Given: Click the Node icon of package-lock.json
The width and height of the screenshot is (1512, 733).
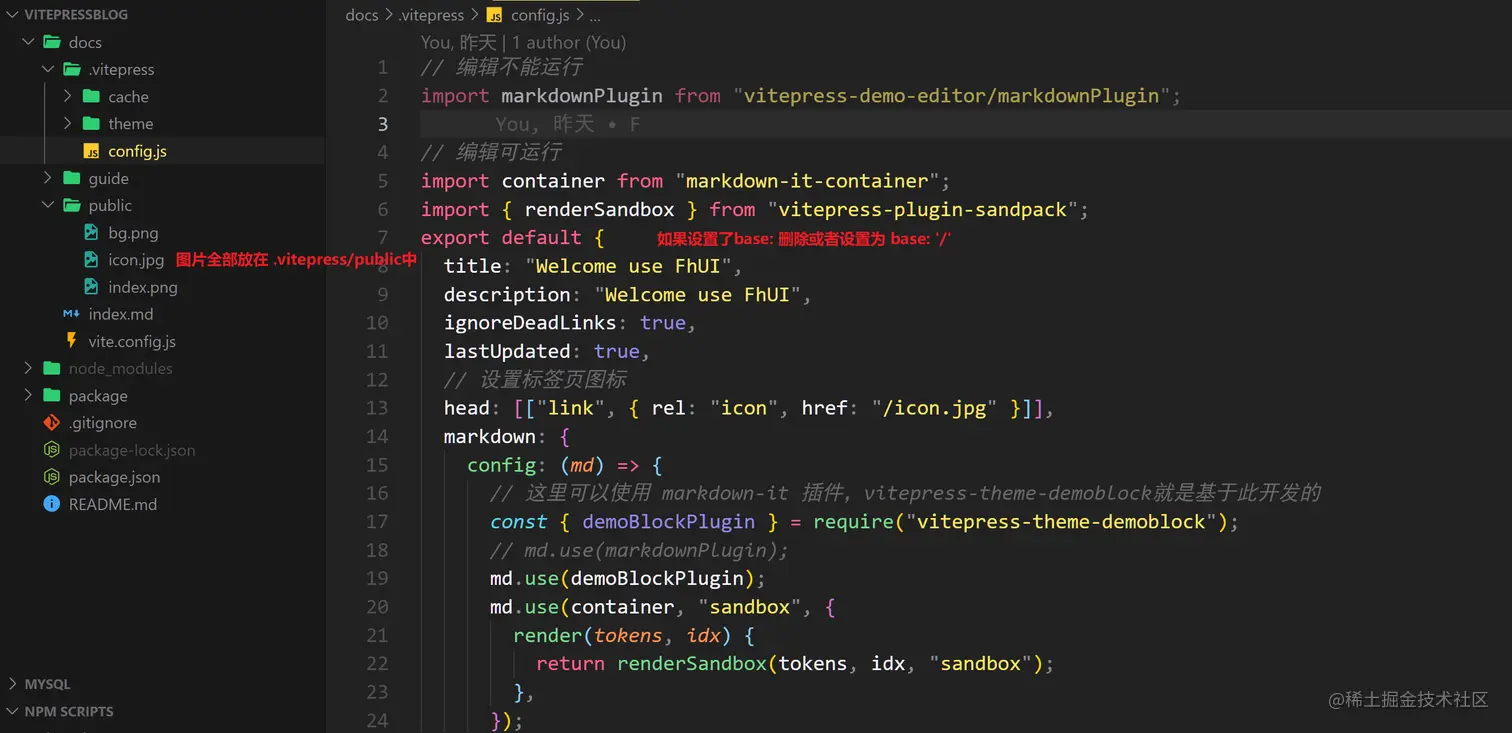Looking at the screenshot, I should click(52, 450).
